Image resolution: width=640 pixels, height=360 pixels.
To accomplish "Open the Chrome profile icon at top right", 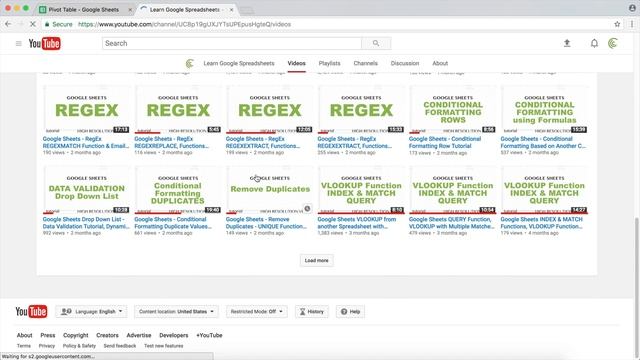I will click(632, 8).
